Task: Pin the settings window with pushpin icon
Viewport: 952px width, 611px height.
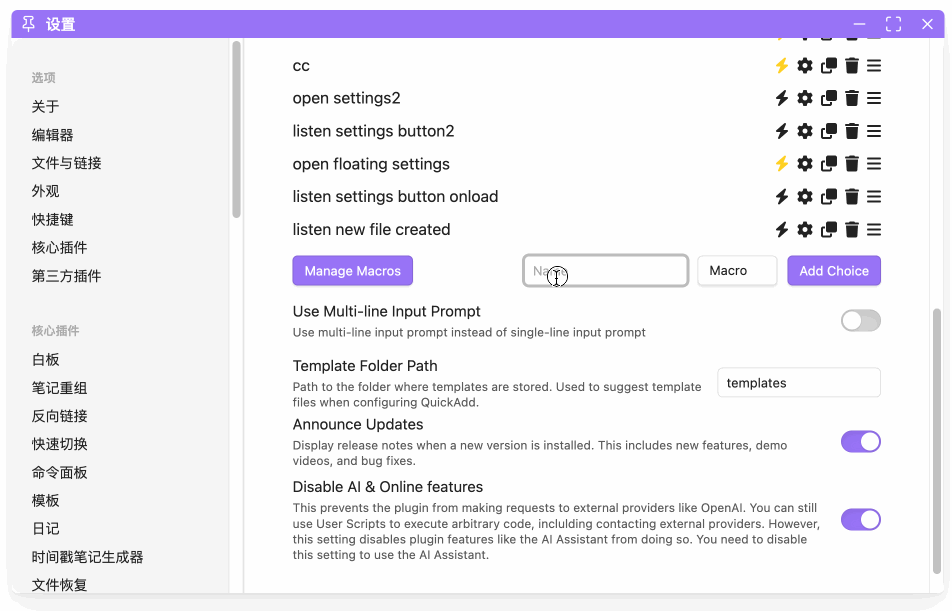Action: coord(28,24)
